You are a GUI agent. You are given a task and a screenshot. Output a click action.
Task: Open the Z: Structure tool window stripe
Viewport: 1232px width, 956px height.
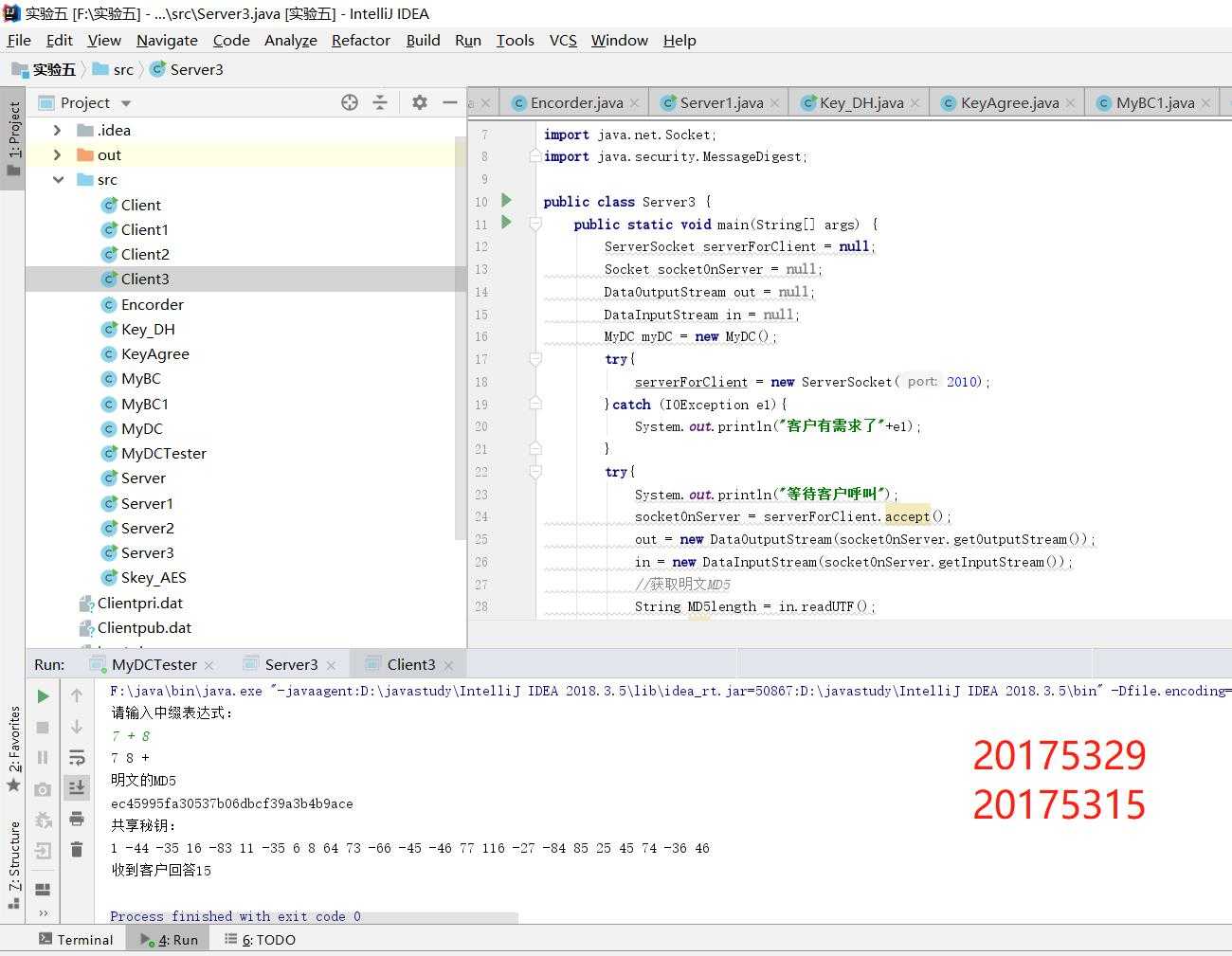click(13, 864)
